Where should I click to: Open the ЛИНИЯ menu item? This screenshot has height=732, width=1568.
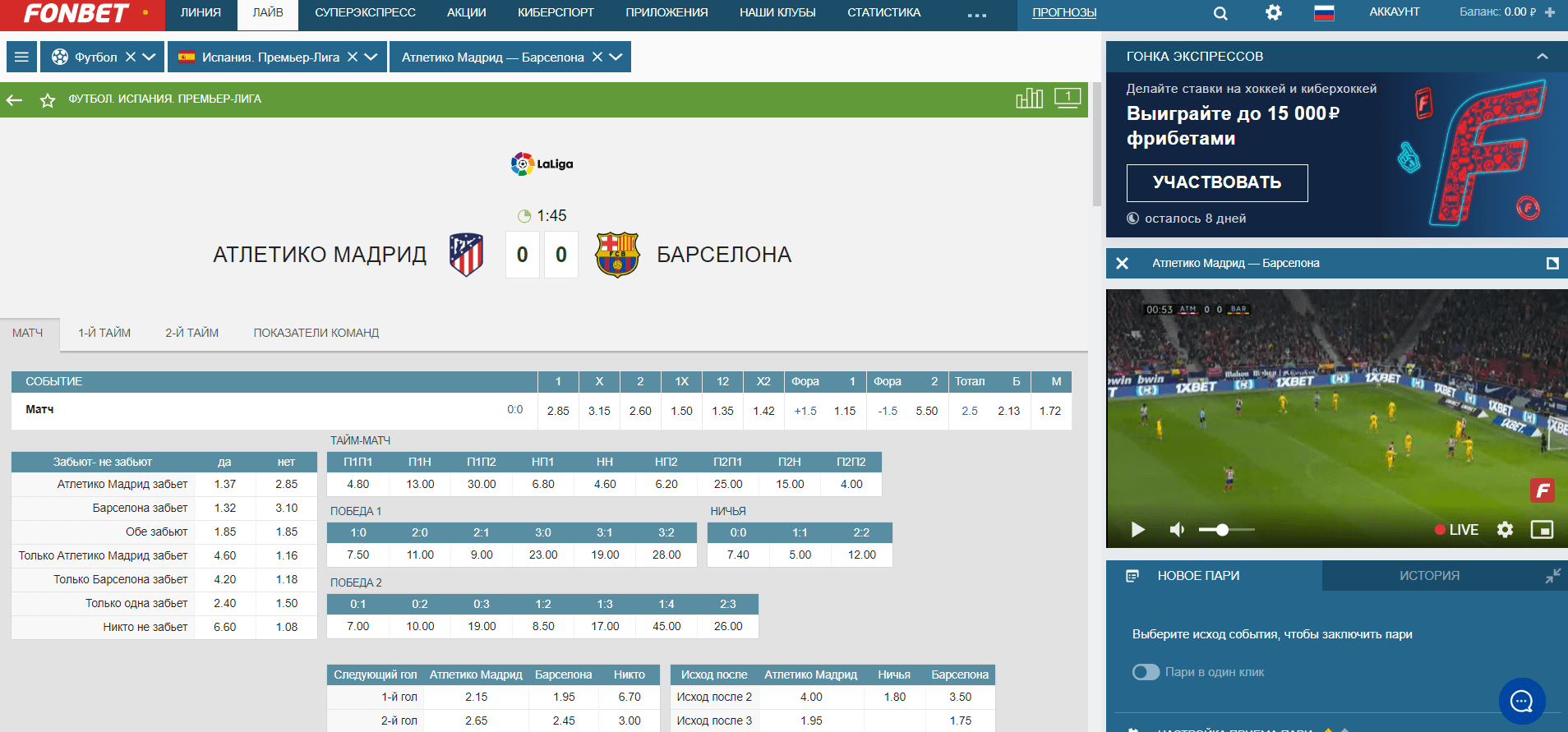coord(201,12)
